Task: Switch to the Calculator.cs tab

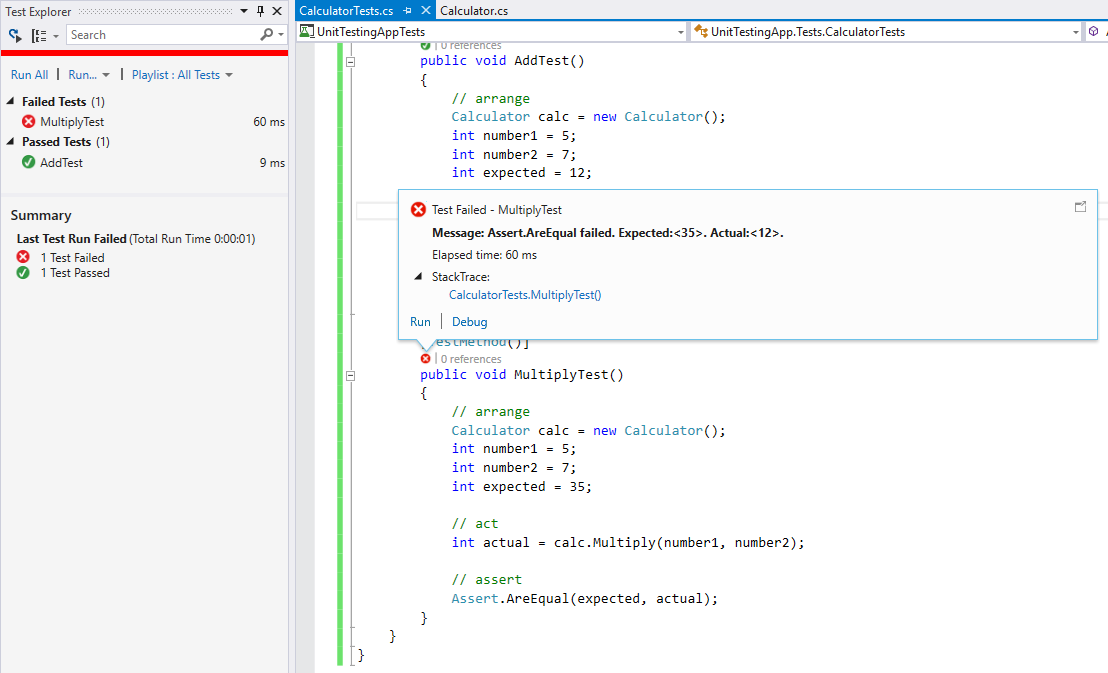Action: point(474,11)
